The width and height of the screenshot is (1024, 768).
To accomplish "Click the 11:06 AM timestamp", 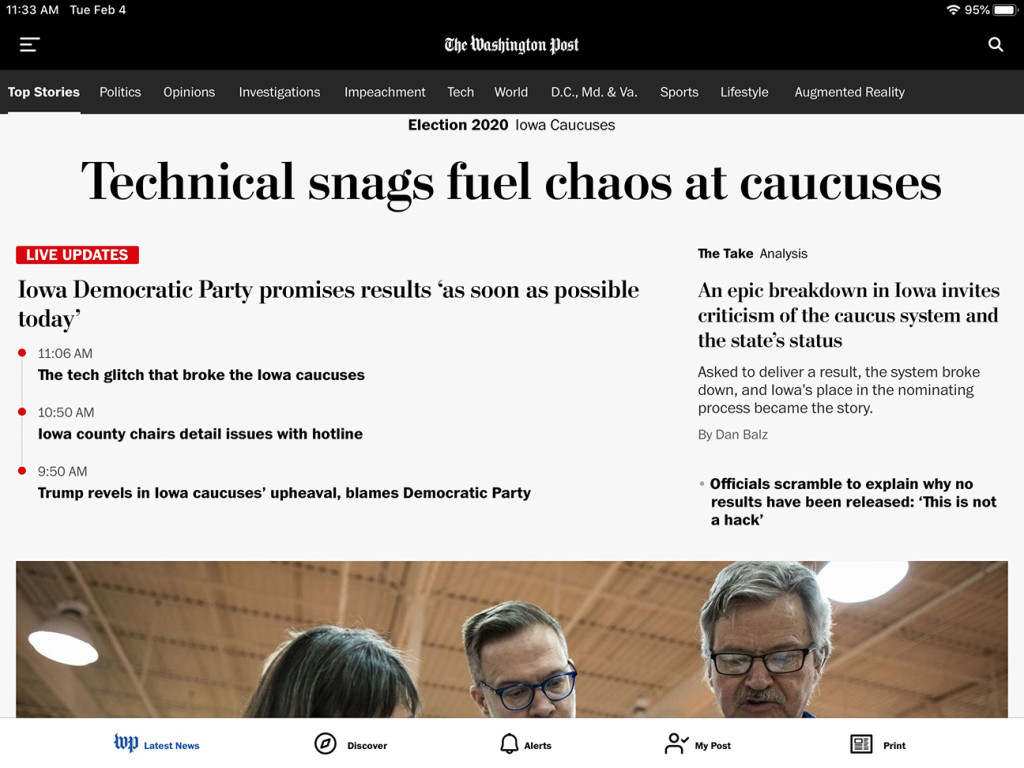I will click(65, 353).
